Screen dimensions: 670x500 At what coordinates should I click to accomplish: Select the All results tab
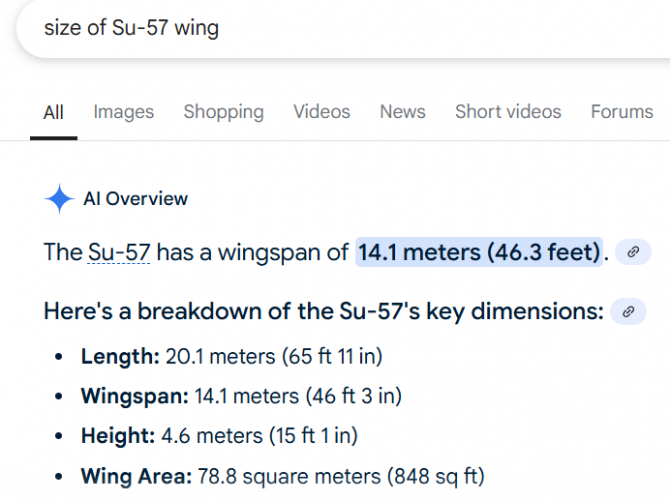[x=53, y=112]
